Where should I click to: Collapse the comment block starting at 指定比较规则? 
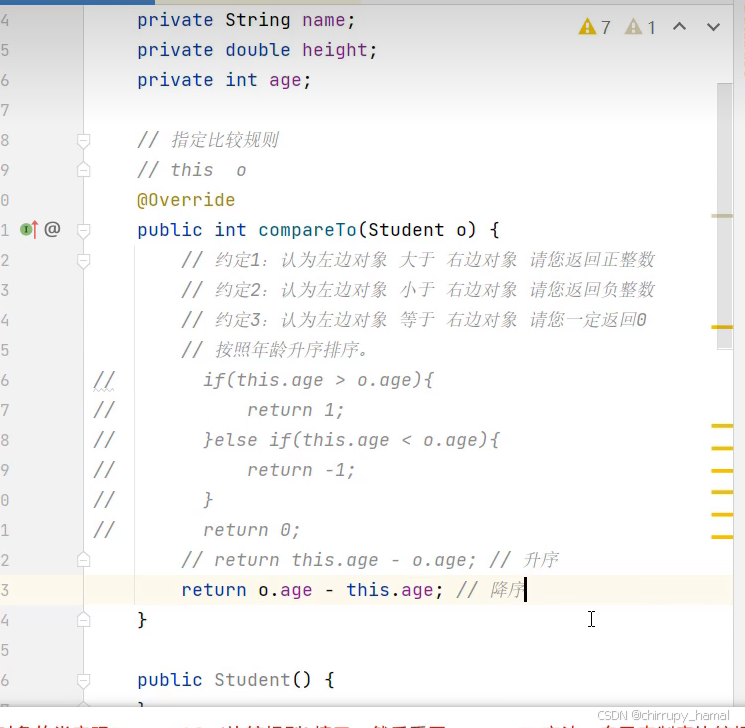pyautogui.click(x=84, y=141)
